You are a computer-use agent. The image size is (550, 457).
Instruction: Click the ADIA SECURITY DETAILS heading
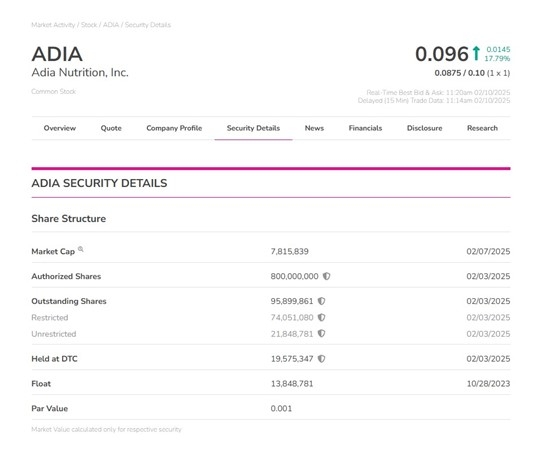[99, 183]
